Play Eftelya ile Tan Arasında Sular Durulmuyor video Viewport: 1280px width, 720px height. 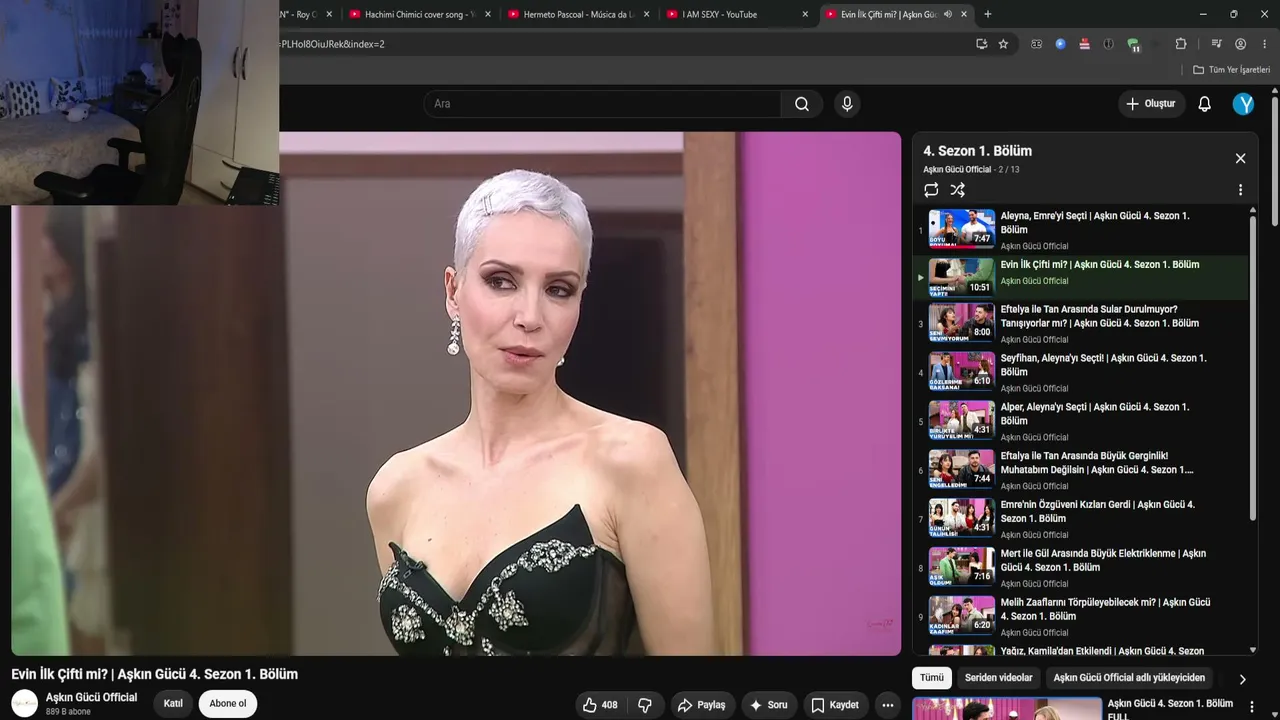(1082, 324)
